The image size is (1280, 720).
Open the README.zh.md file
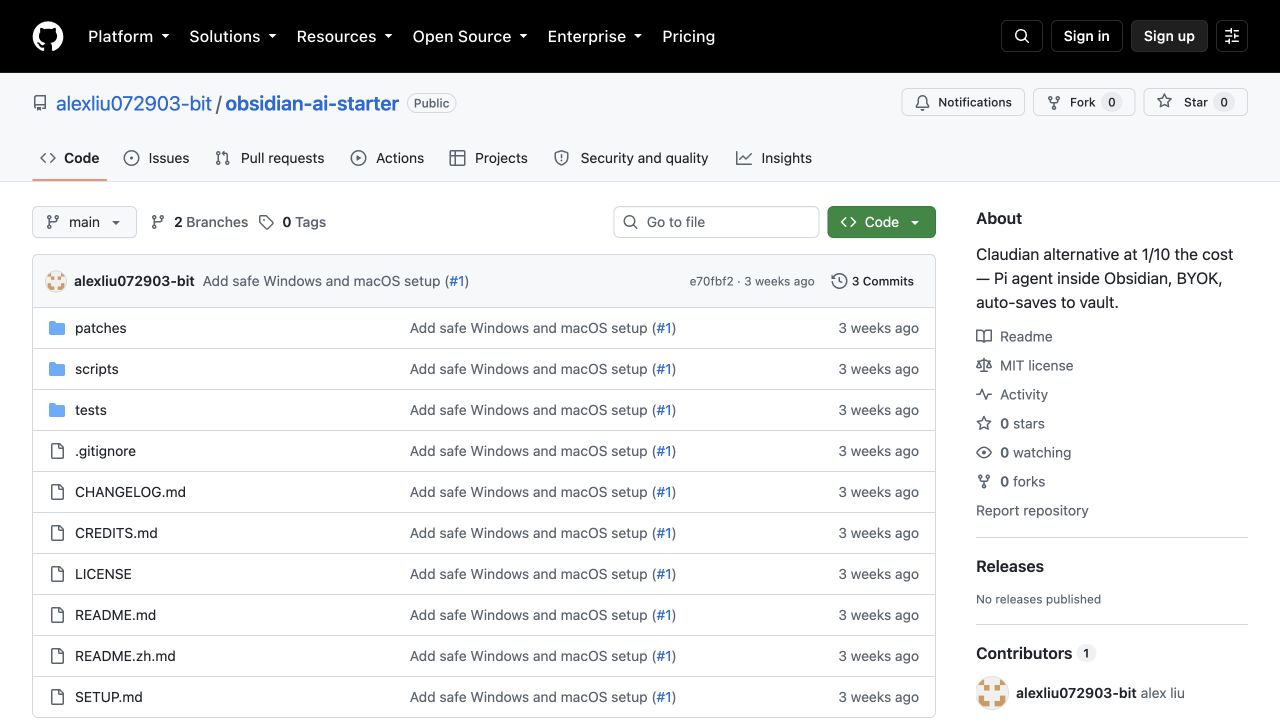(x=125, y=656)
